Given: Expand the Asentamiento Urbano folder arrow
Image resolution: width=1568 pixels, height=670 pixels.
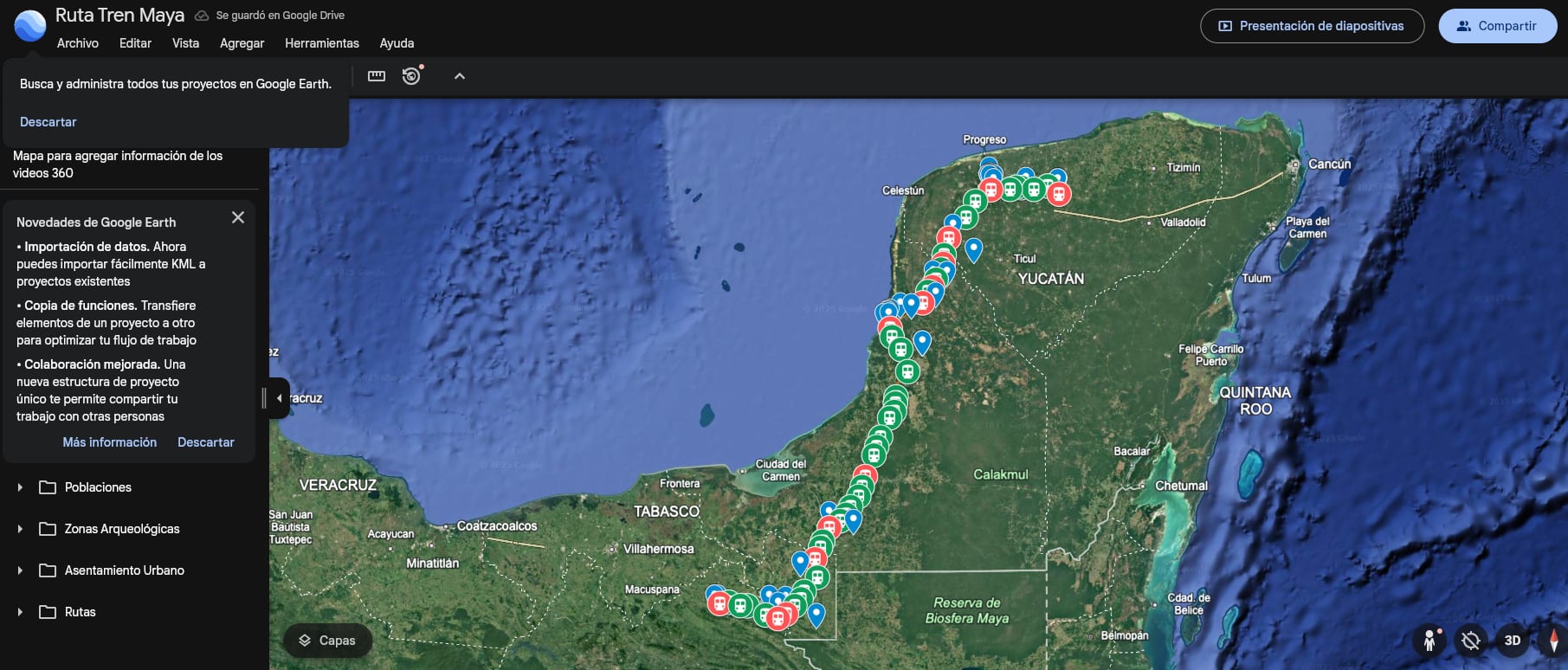Looking at the screenshot, I should point(20,570).
